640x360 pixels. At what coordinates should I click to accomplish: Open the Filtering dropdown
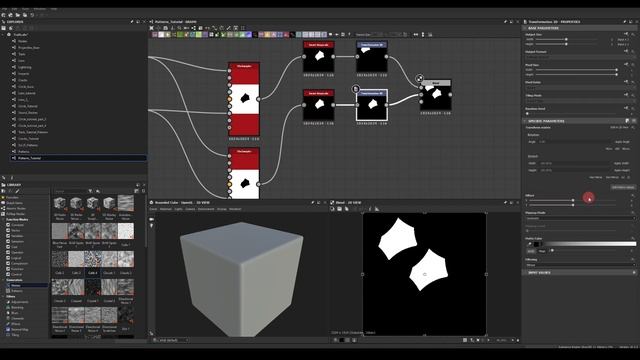point(580,265)
